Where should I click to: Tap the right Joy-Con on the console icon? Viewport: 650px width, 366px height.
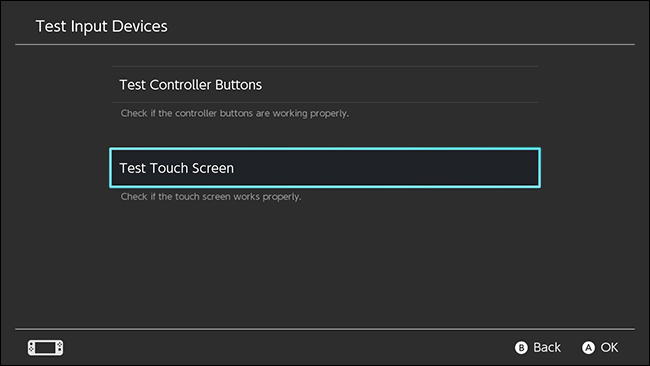click(x=60, y=347)
